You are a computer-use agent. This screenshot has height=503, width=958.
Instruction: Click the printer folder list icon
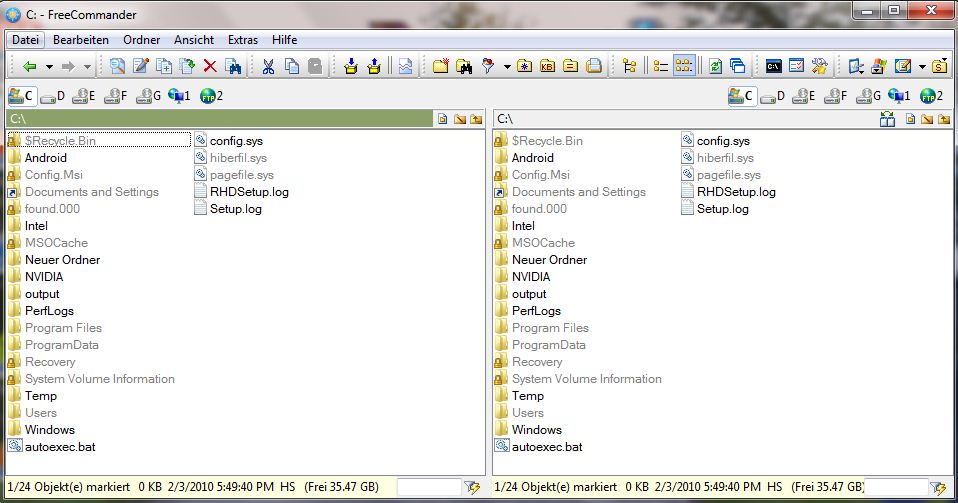[x=594, y=66]
